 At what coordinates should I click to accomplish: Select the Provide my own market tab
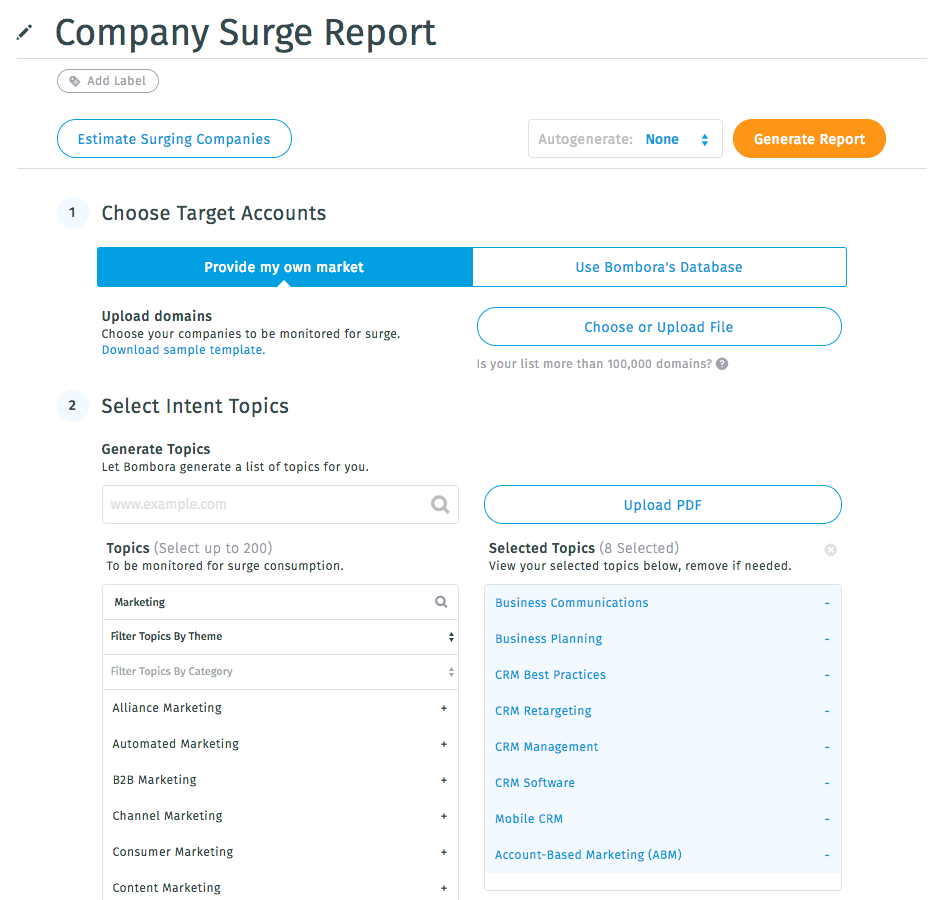click(284, 267)
